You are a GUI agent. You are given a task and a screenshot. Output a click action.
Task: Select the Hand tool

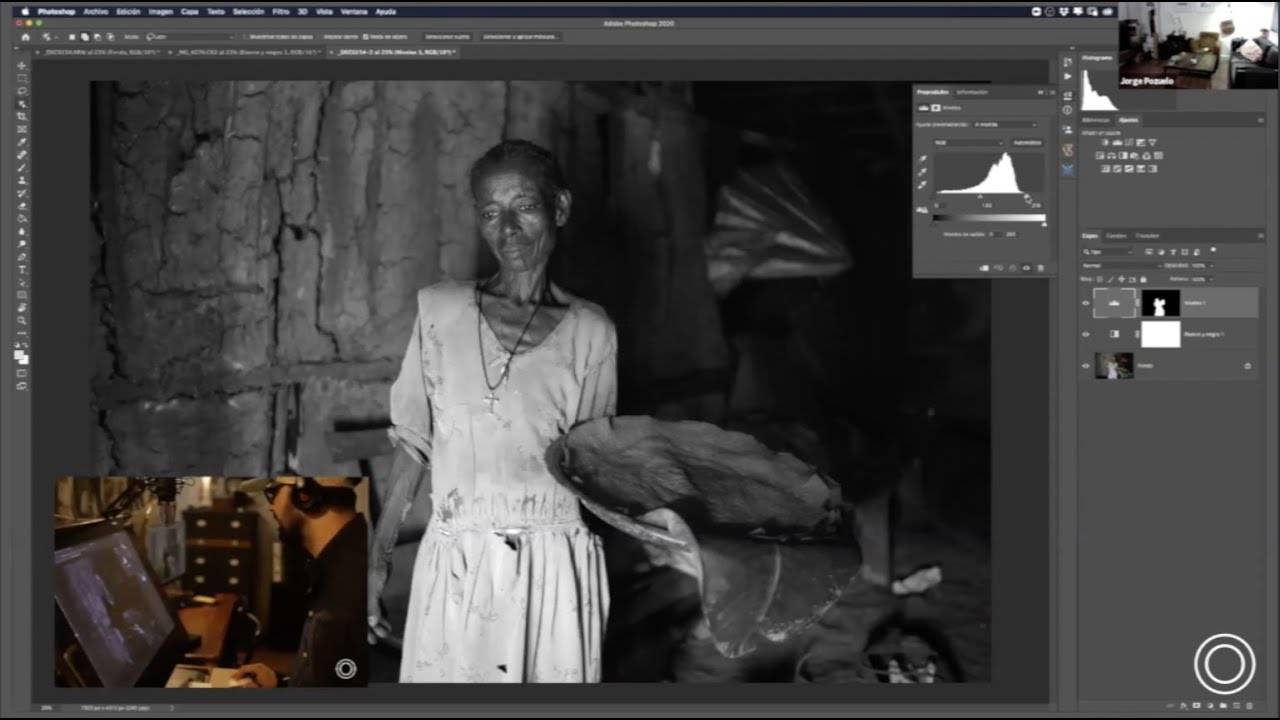22,308
